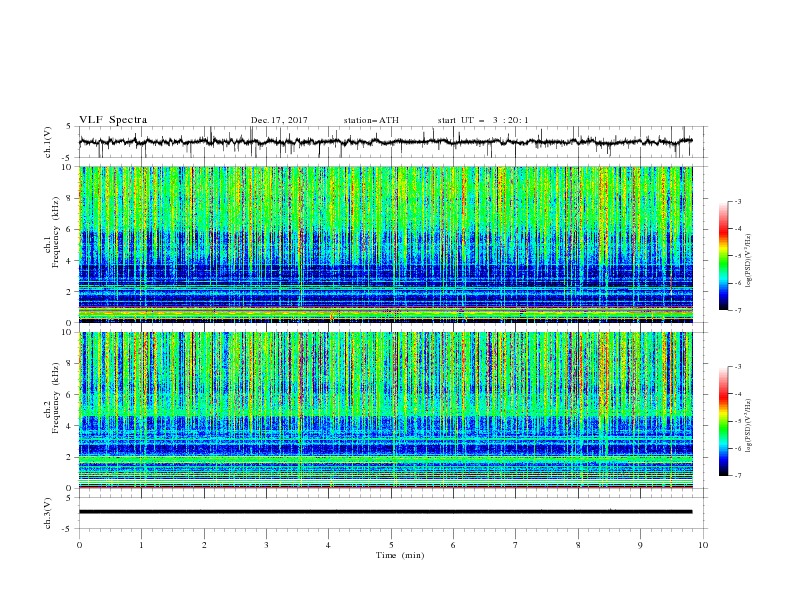
Task: Click the "8" kHz tick of ch.1 spectrogram
Action: click(70, 198)
